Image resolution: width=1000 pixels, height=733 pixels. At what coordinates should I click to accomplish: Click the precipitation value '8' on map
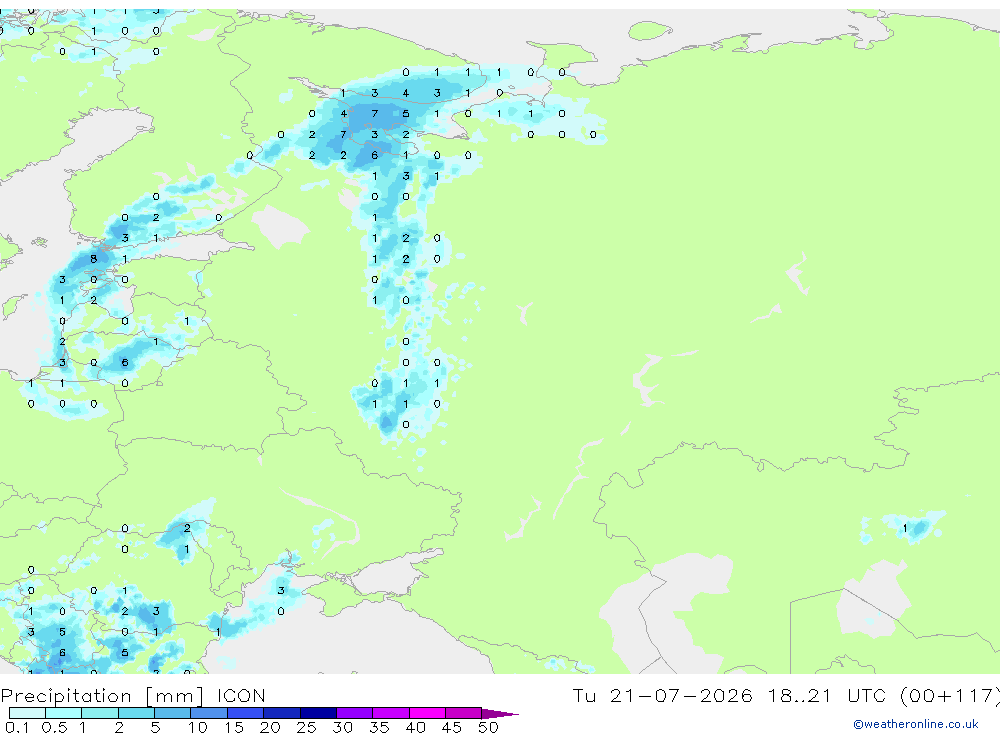click(x=94, y=259)
